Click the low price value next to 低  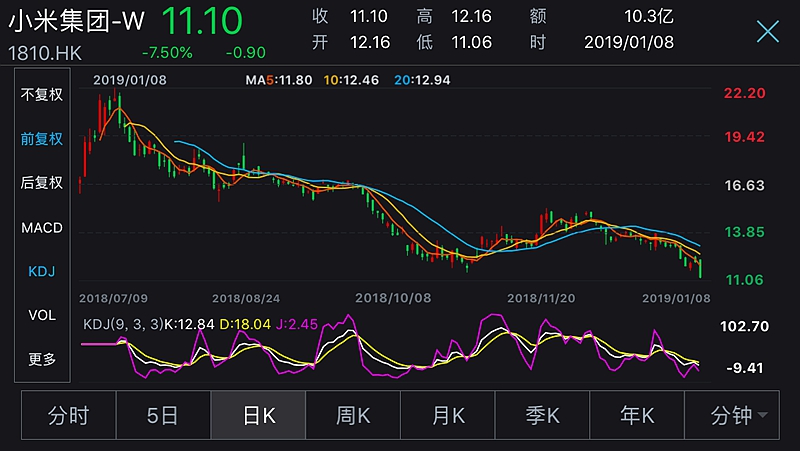point(471,42)
